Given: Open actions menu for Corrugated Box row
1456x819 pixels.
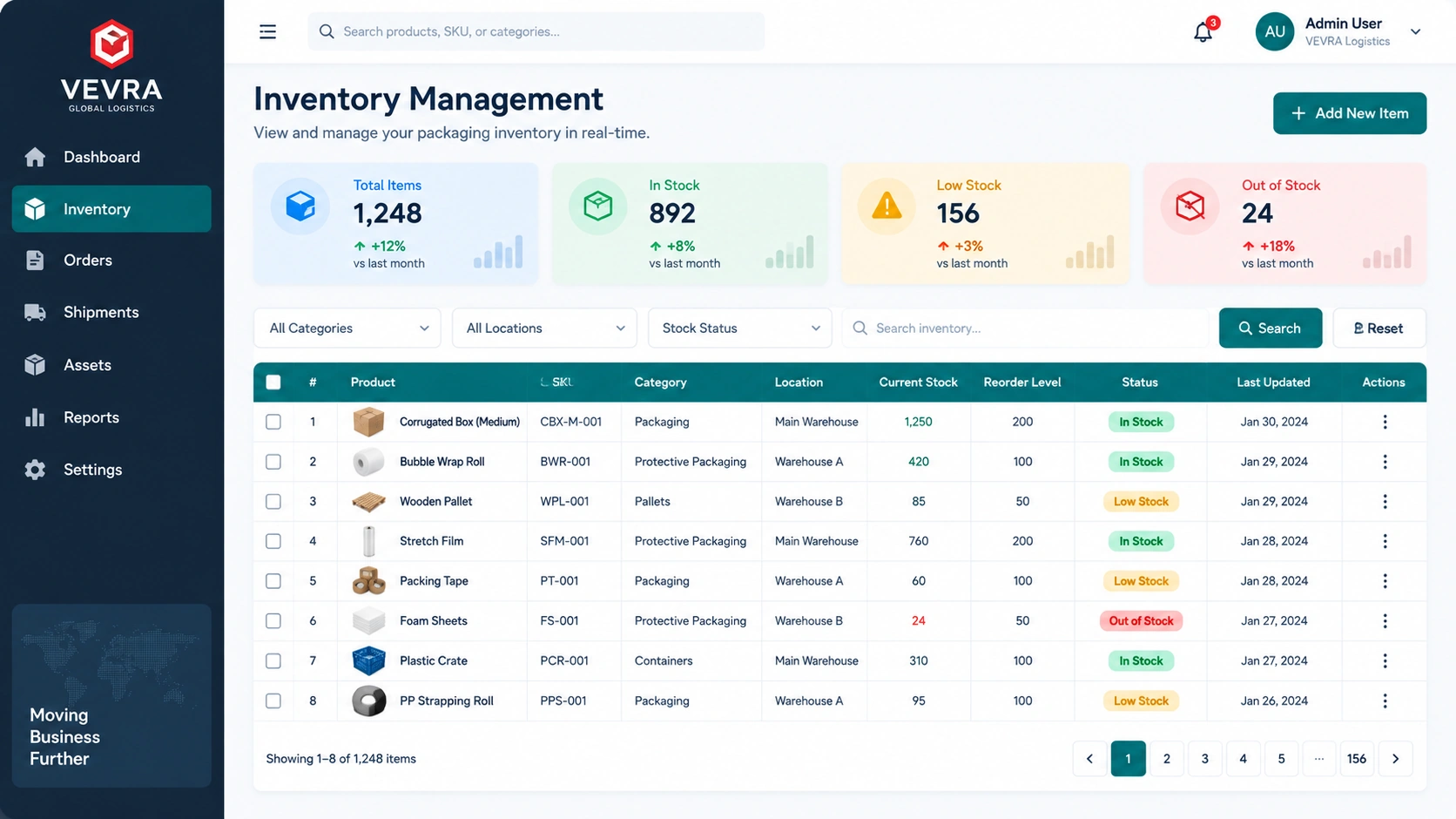Looking at the screenshot, I should (1385, 422).
